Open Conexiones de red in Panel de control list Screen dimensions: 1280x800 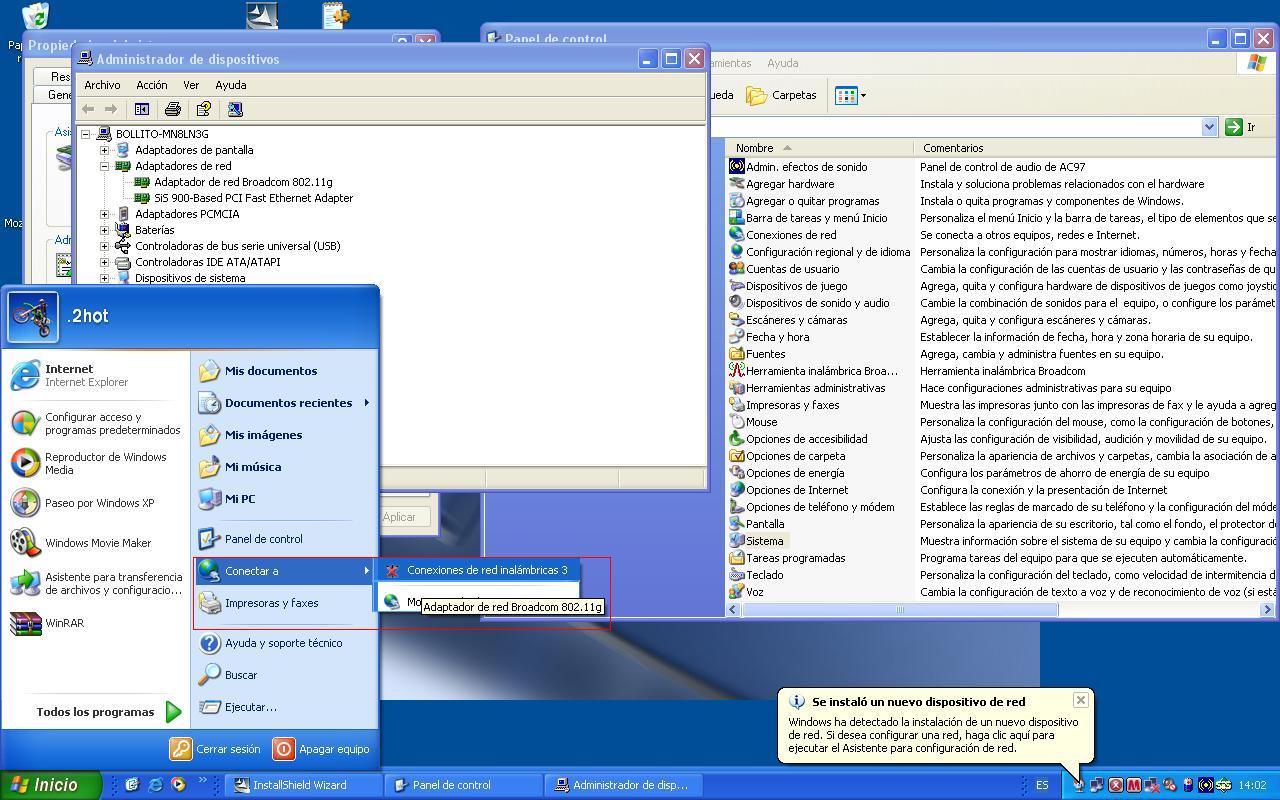(x=784, y=235)
